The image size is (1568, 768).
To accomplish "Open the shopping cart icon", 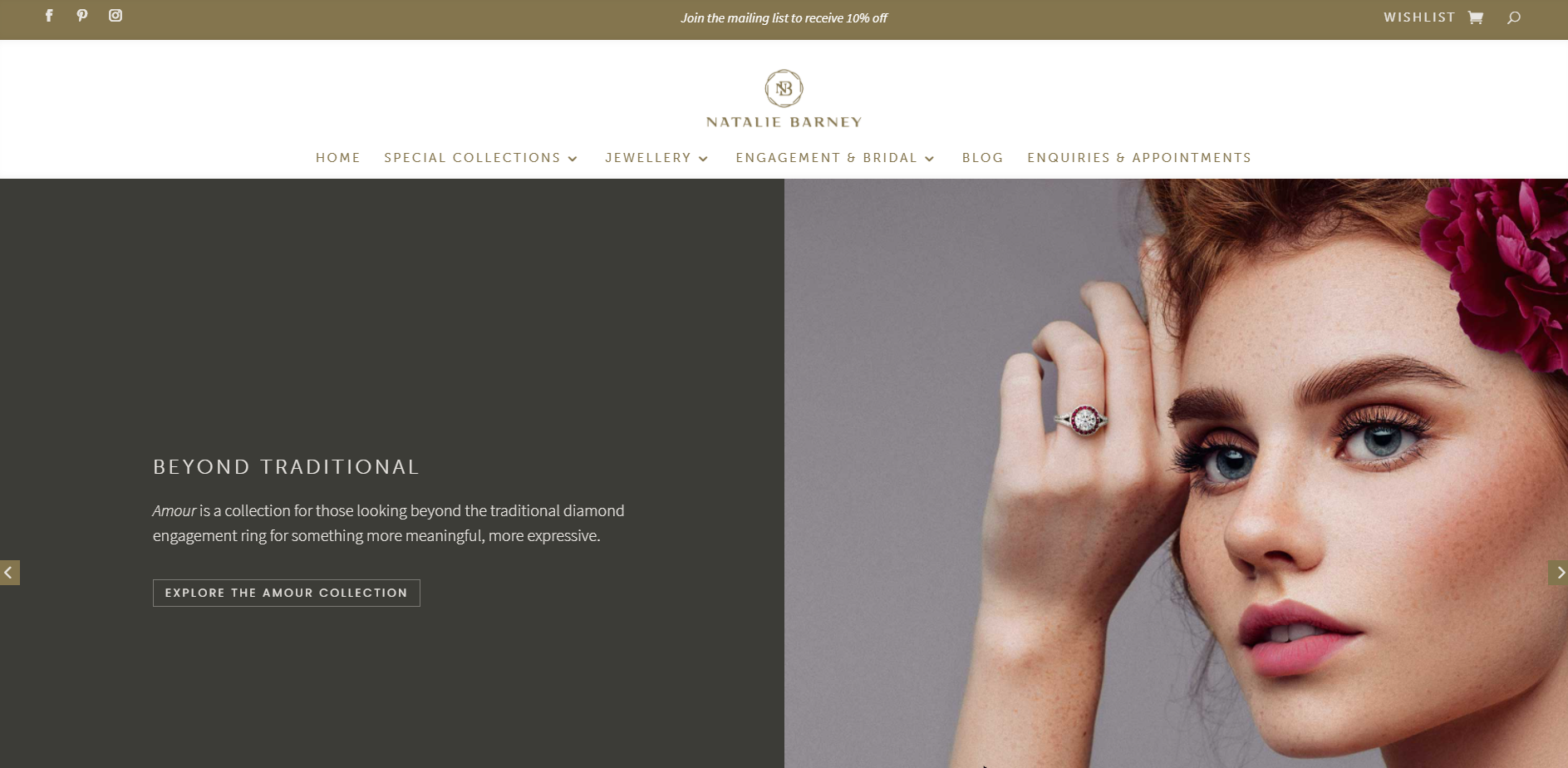I will (1476, 17).
